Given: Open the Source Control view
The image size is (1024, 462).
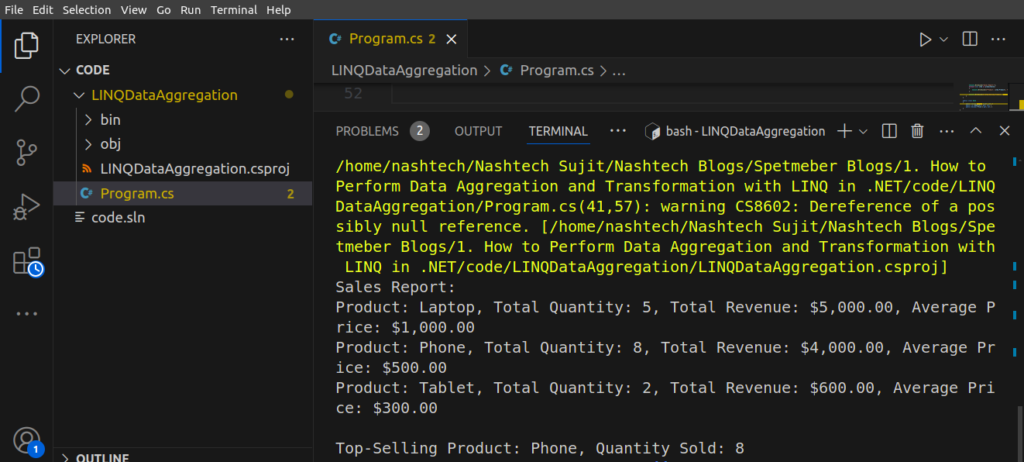Looking at the screenshot, I should [27, 153].
